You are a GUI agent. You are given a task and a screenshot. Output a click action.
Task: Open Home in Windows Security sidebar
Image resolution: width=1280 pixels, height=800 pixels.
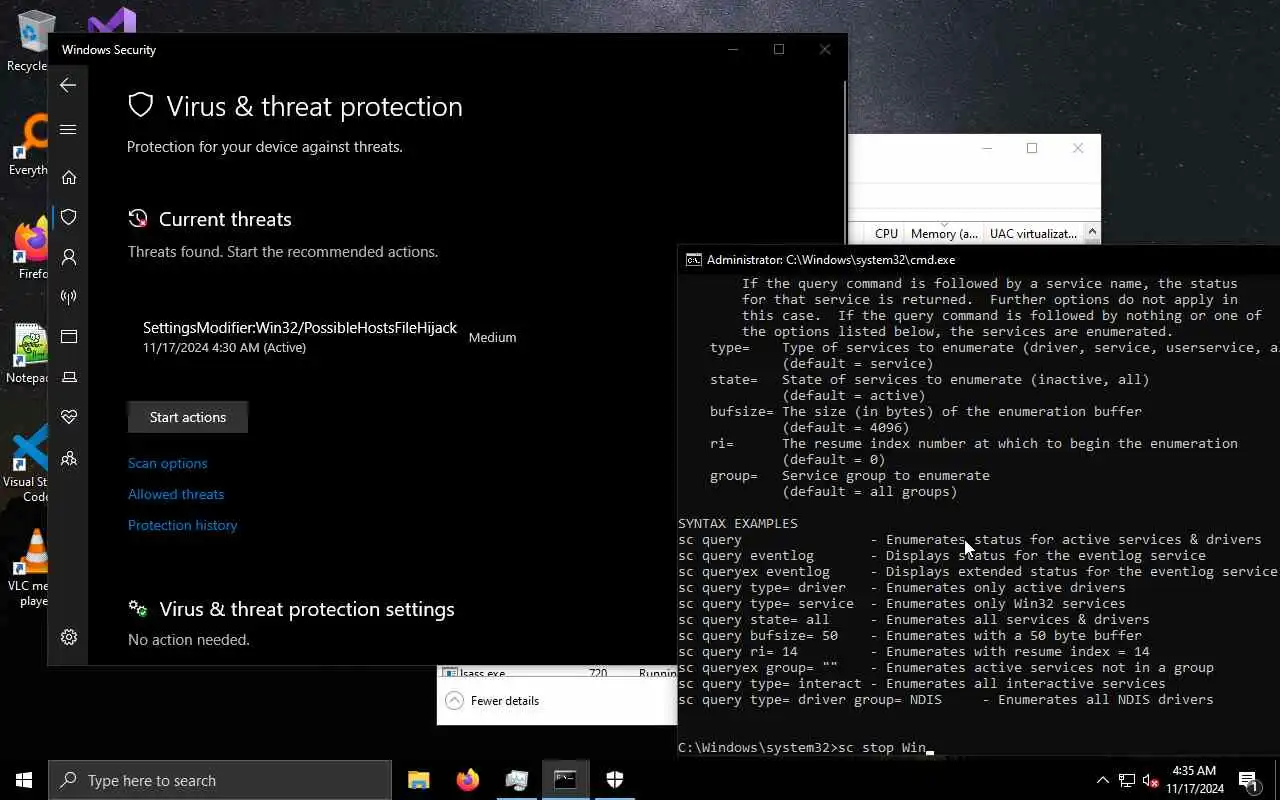[x=69, y=177]
